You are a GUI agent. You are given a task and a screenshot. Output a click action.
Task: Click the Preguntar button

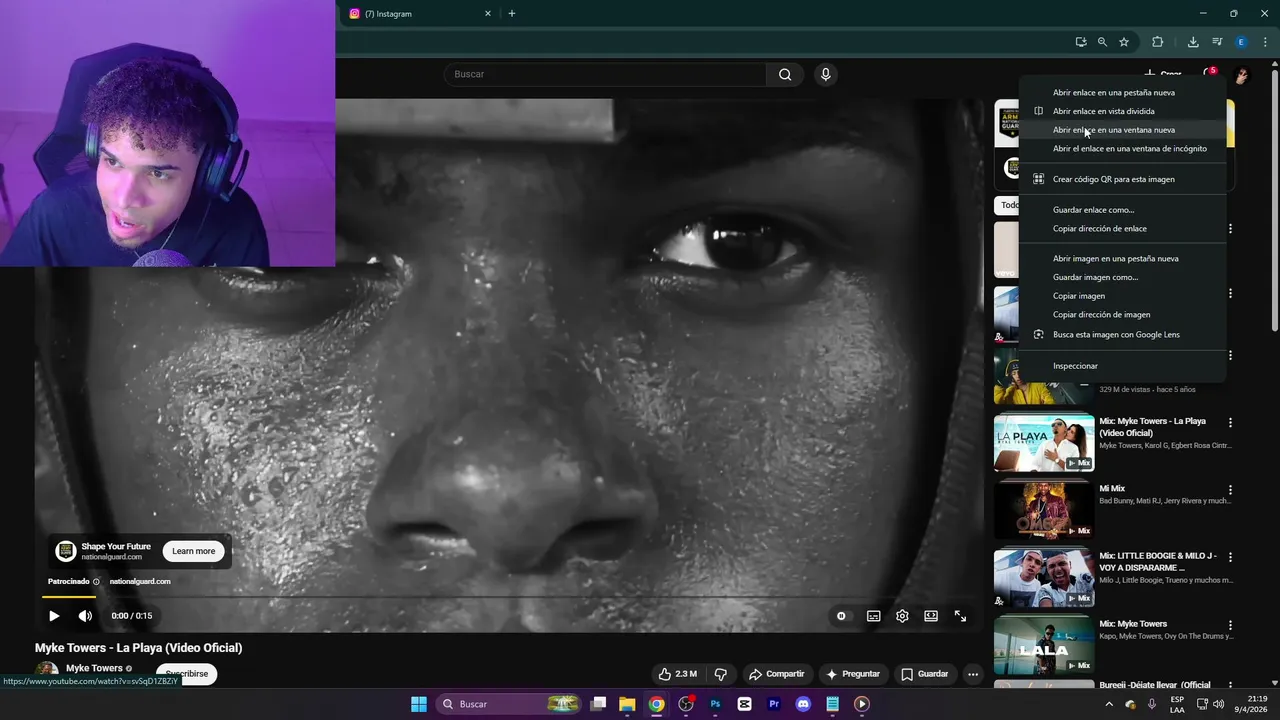852,674
